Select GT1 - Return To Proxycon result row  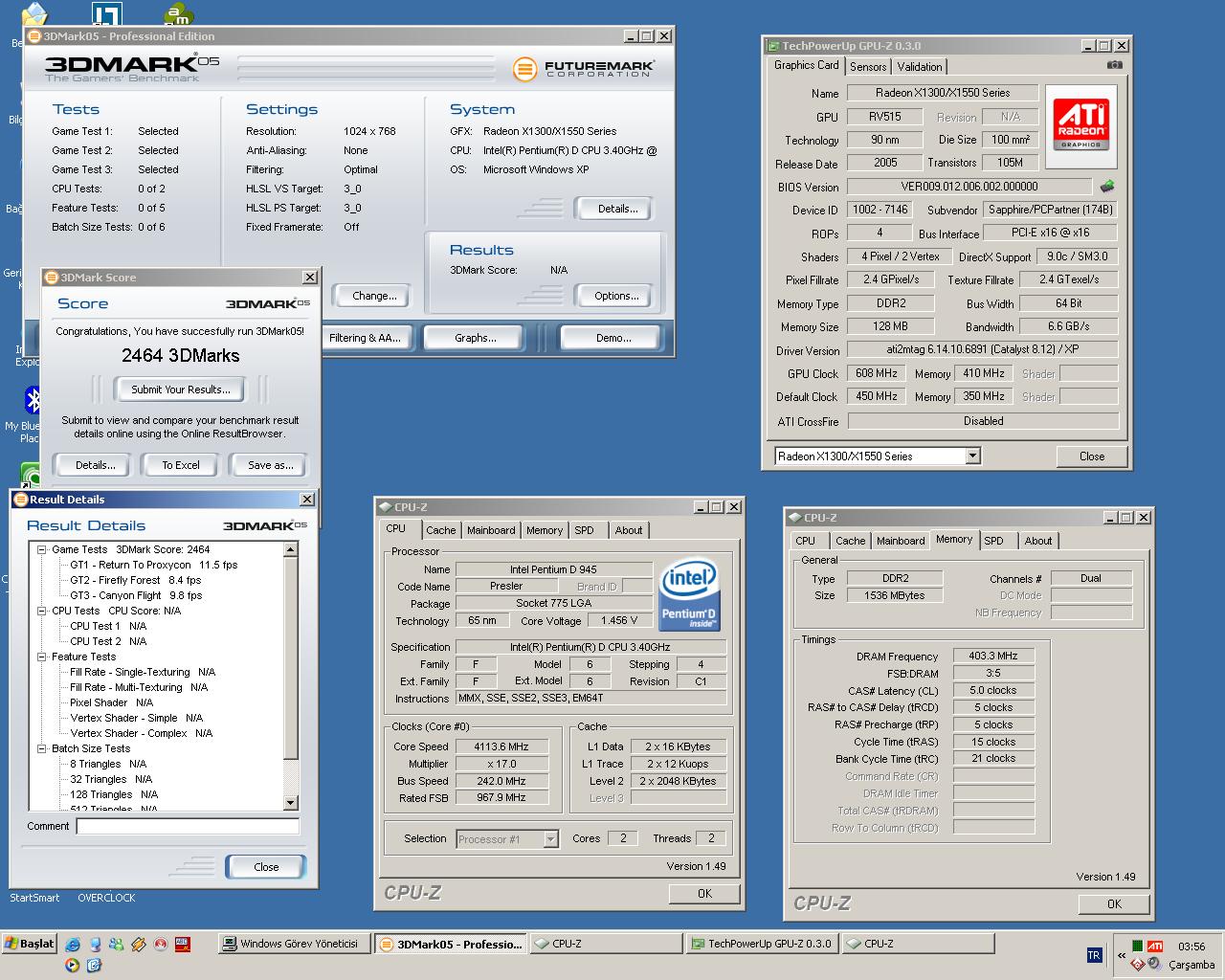[x=154, y=565]
